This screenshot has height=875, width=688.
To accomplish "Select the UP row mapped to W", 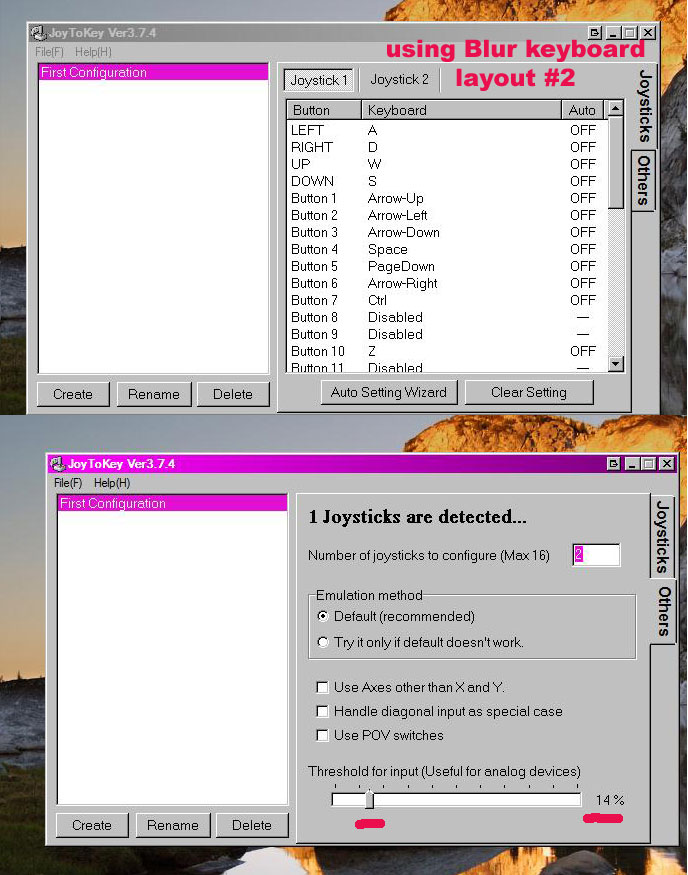I will [446, 164].
